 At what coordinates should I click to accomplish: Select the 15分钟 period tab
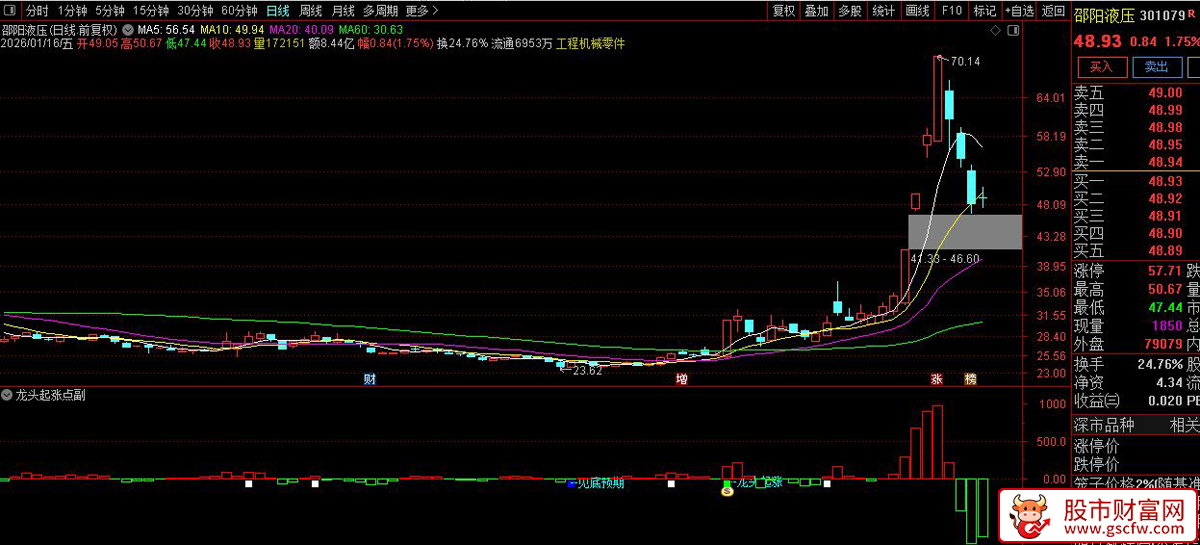(150, 11)
